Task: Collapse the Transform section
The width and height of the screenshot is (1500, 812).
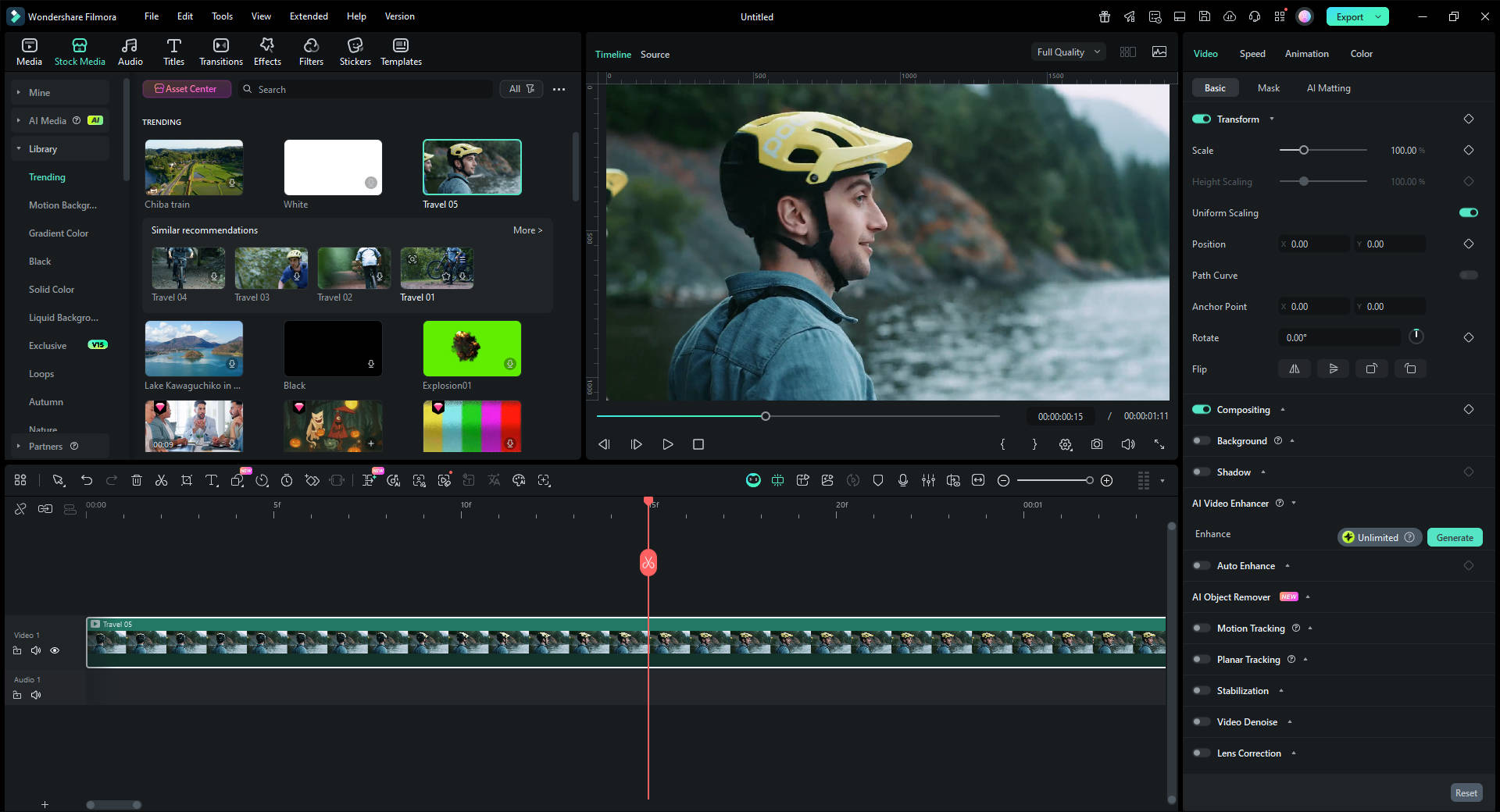Action: [1272, 119]
